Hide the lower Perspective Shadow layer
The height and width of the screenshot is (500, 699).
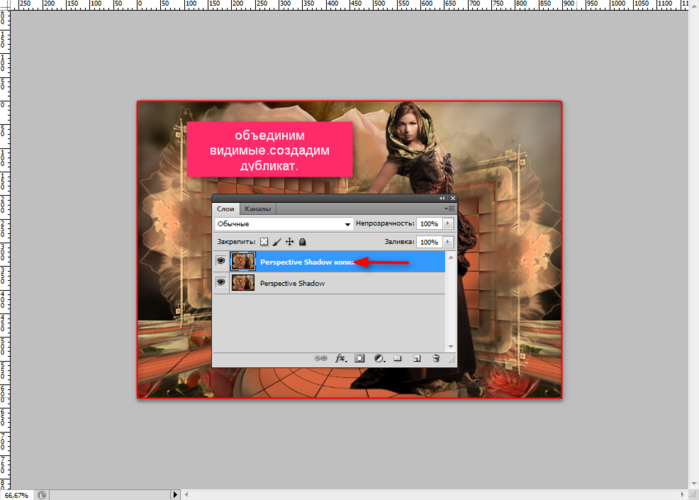(221, 282)
